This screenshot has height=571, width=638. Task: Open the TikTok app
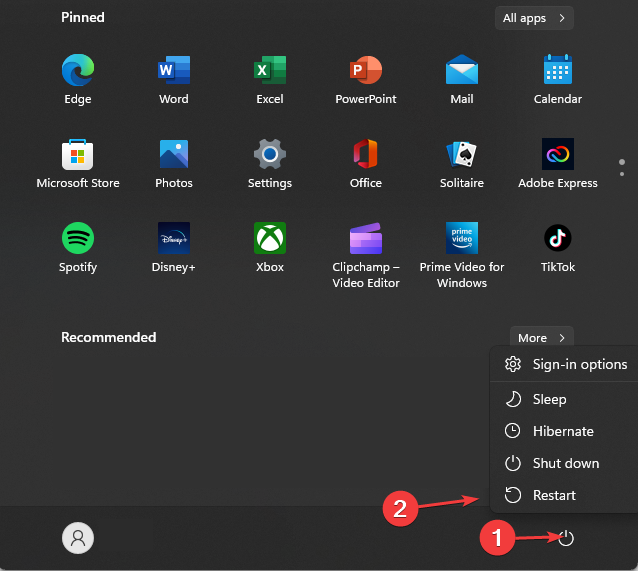tap(558, 247)
